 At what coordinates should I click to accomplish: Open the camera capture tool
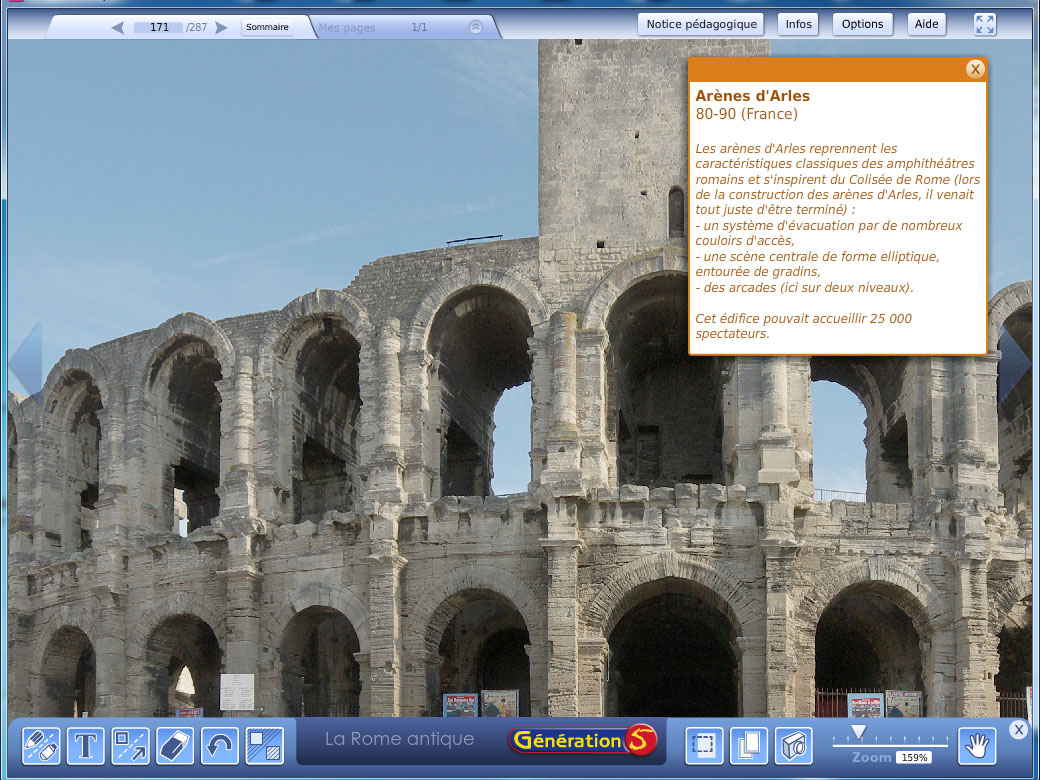(793, 746)
